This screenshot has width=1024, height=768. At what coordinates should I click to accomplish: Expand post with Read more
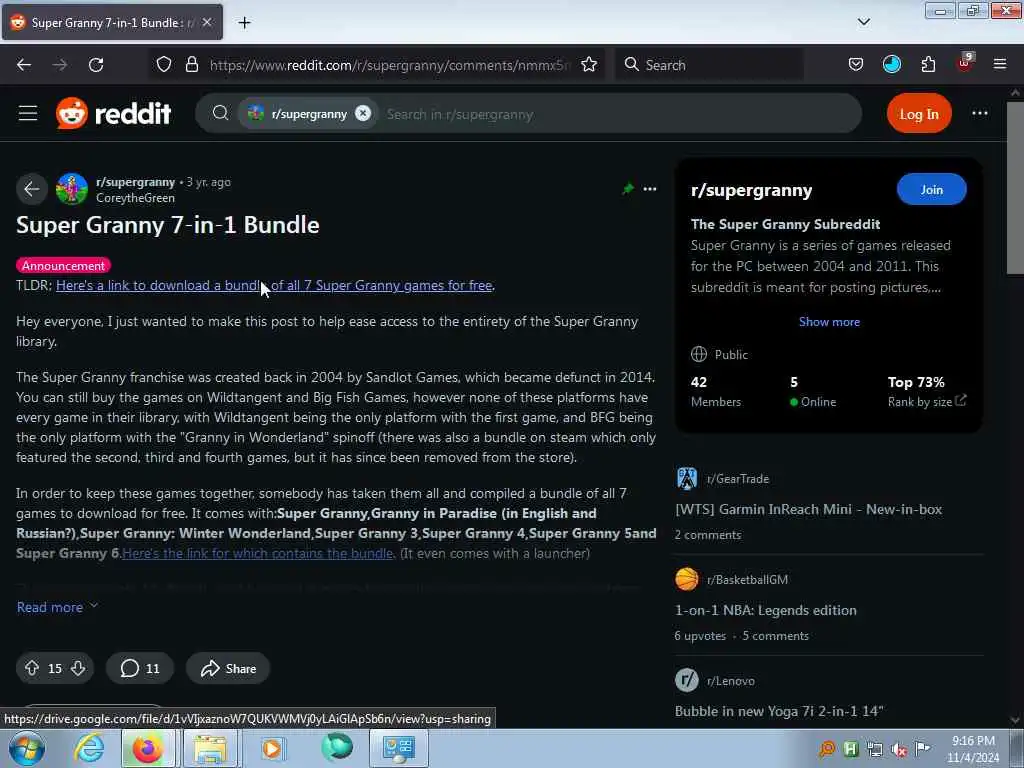pyautogui.click(x=57, y=607)
